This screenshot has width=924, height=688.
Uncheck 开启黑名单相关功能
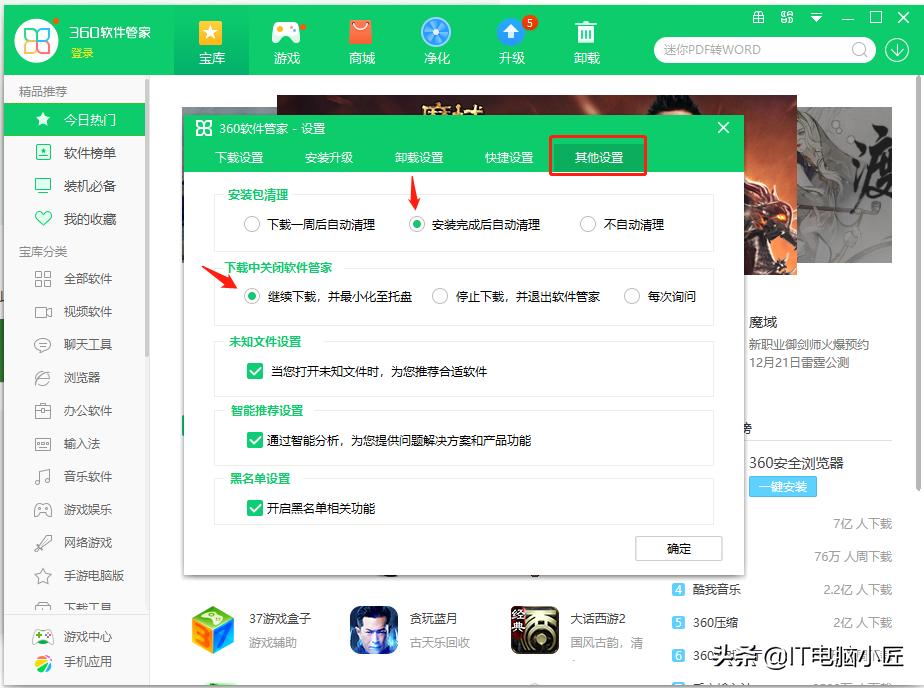tap(254, 509)
